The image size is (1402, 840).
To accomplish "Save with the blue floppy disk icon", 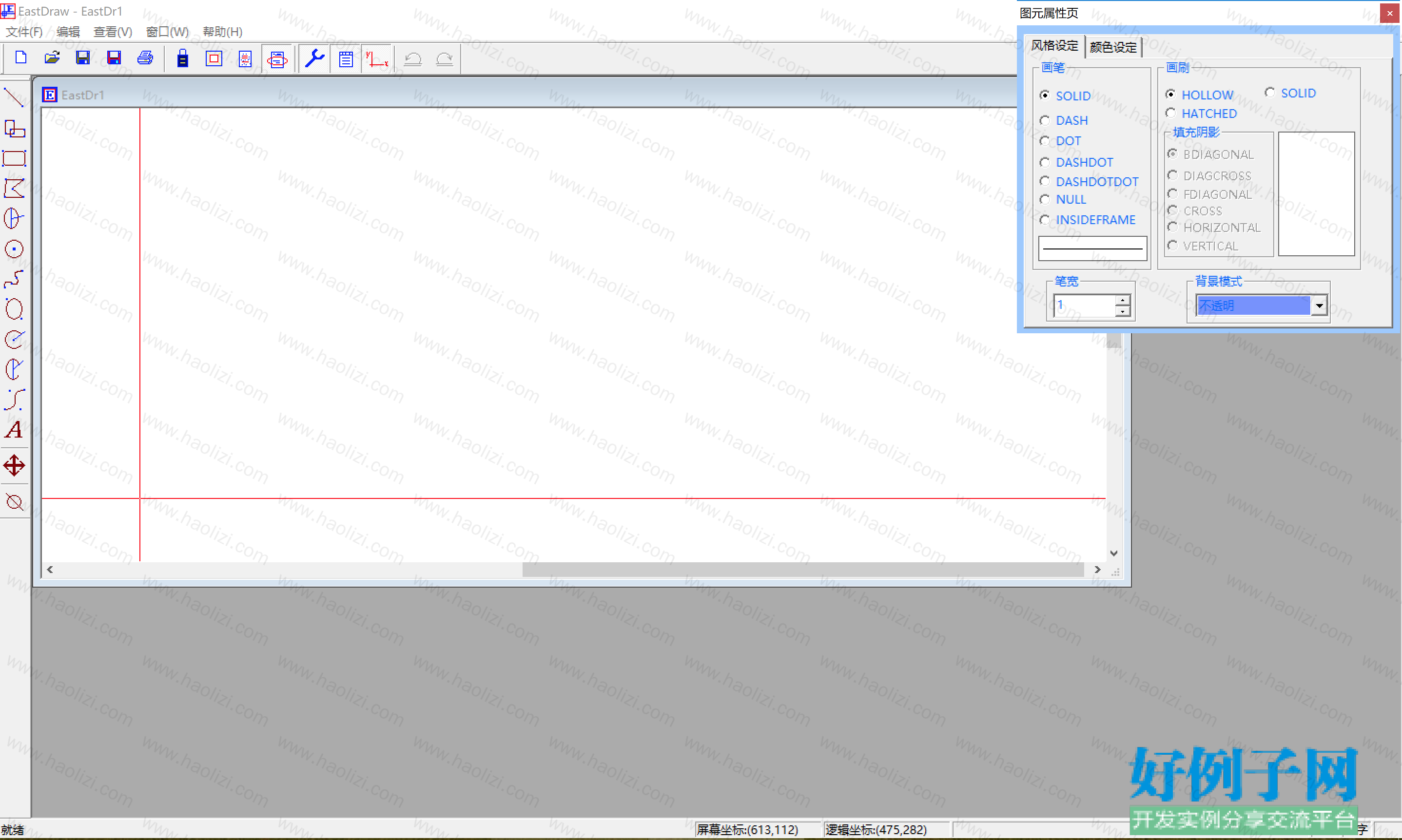I will coord(83,58).
